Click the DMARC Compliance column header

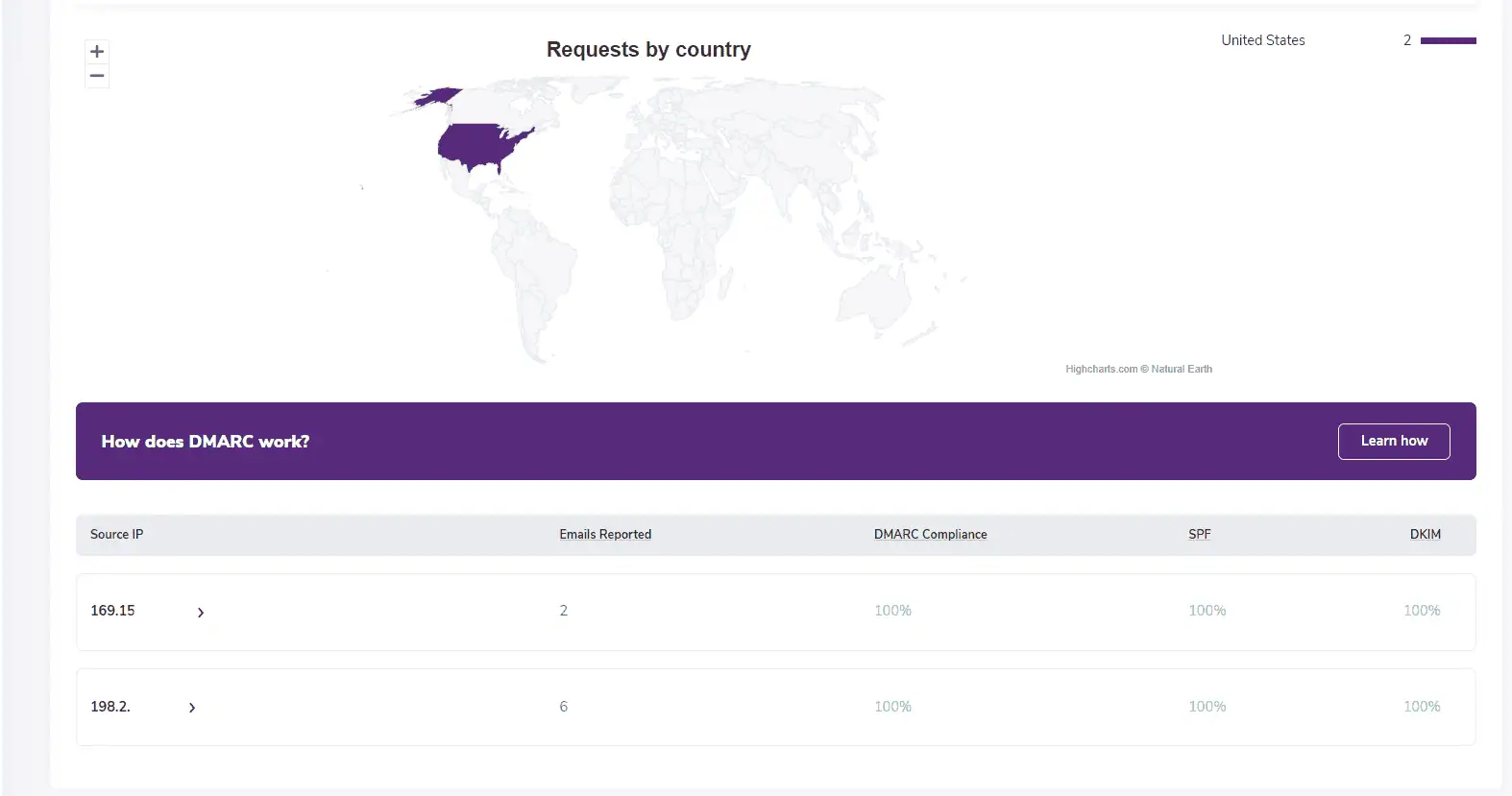tap(930, 535)
